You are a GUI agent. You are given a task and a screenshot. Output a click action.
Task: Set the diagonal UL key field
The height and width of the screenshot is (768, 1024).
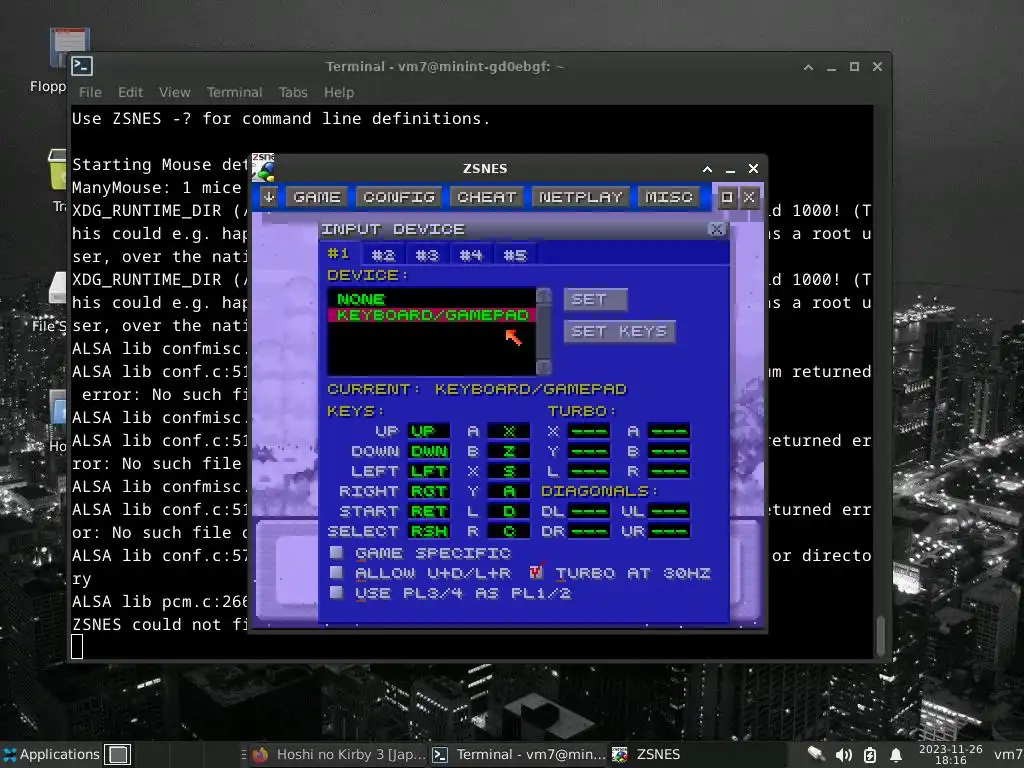(669, 511)
